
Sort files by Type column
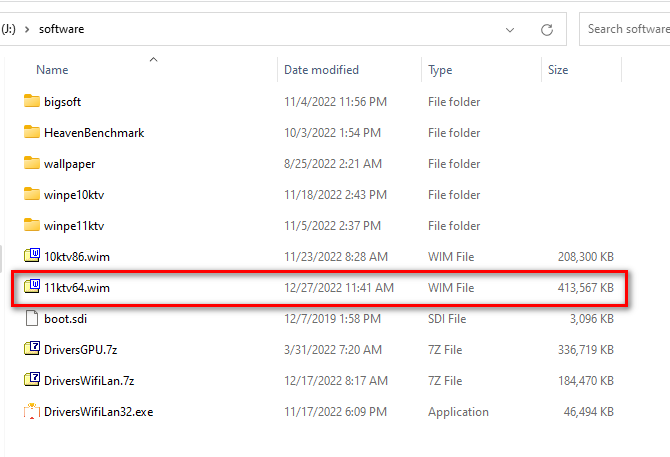440,70
